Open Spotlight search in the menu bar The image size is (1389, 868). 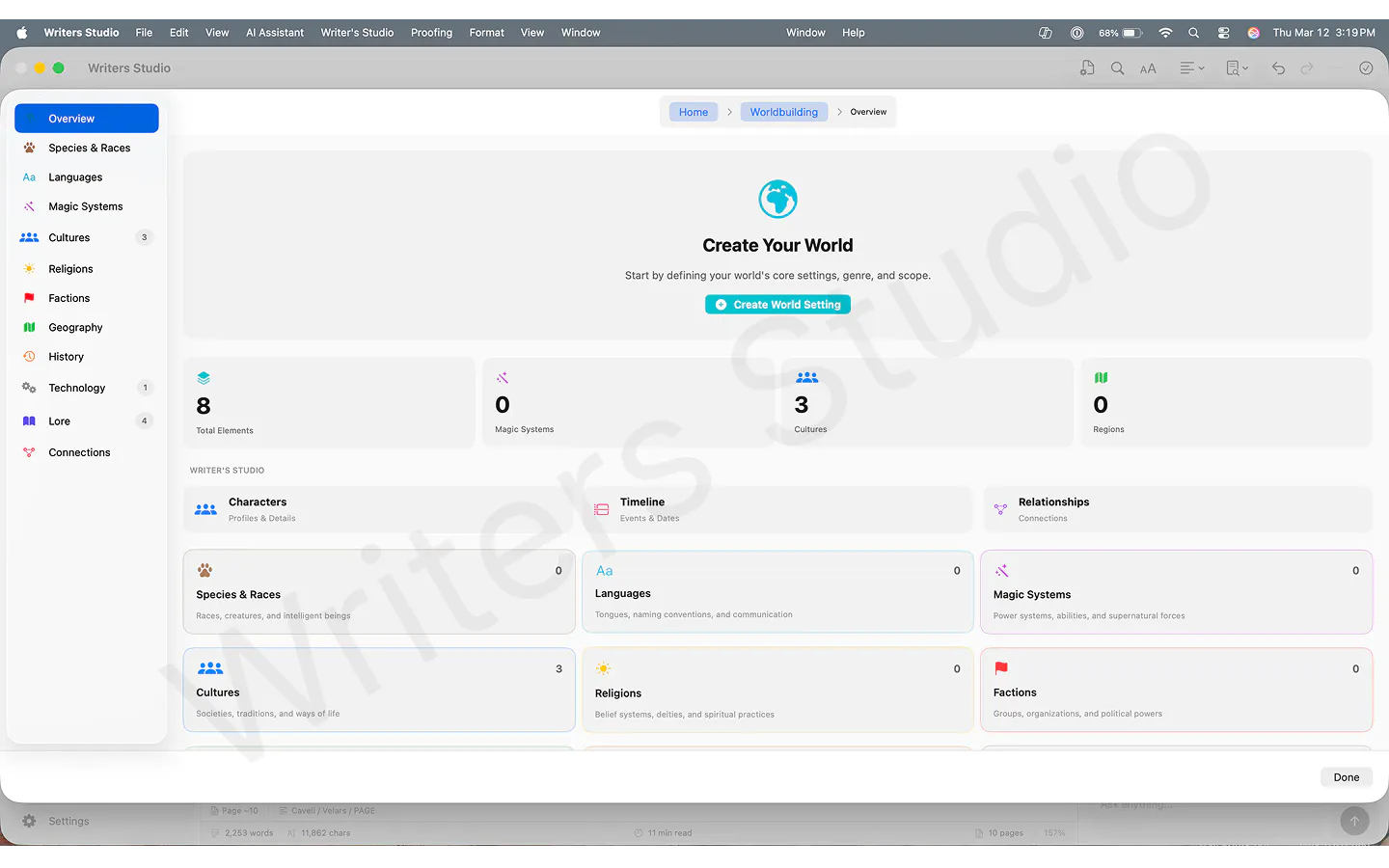1193,33
